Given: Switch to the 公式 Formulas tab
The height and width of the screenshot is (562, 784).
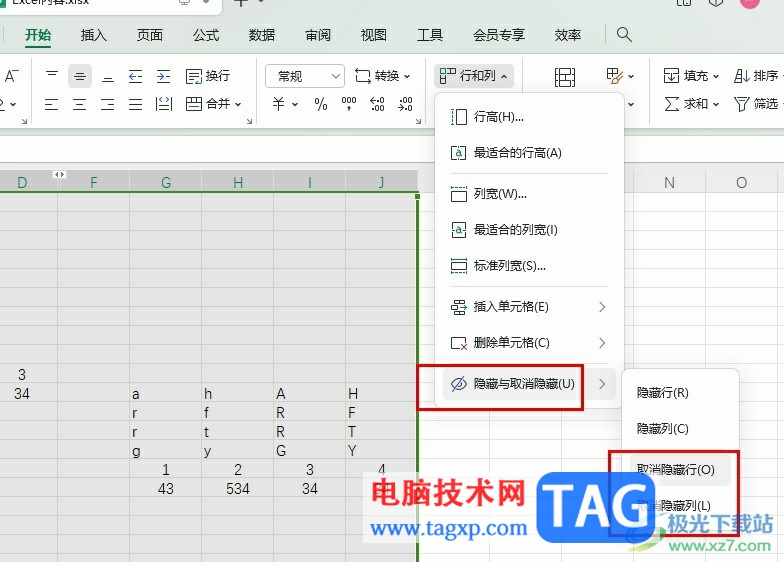Looking at the screenshot, I should pyautogui.click(x=206, y=35).
